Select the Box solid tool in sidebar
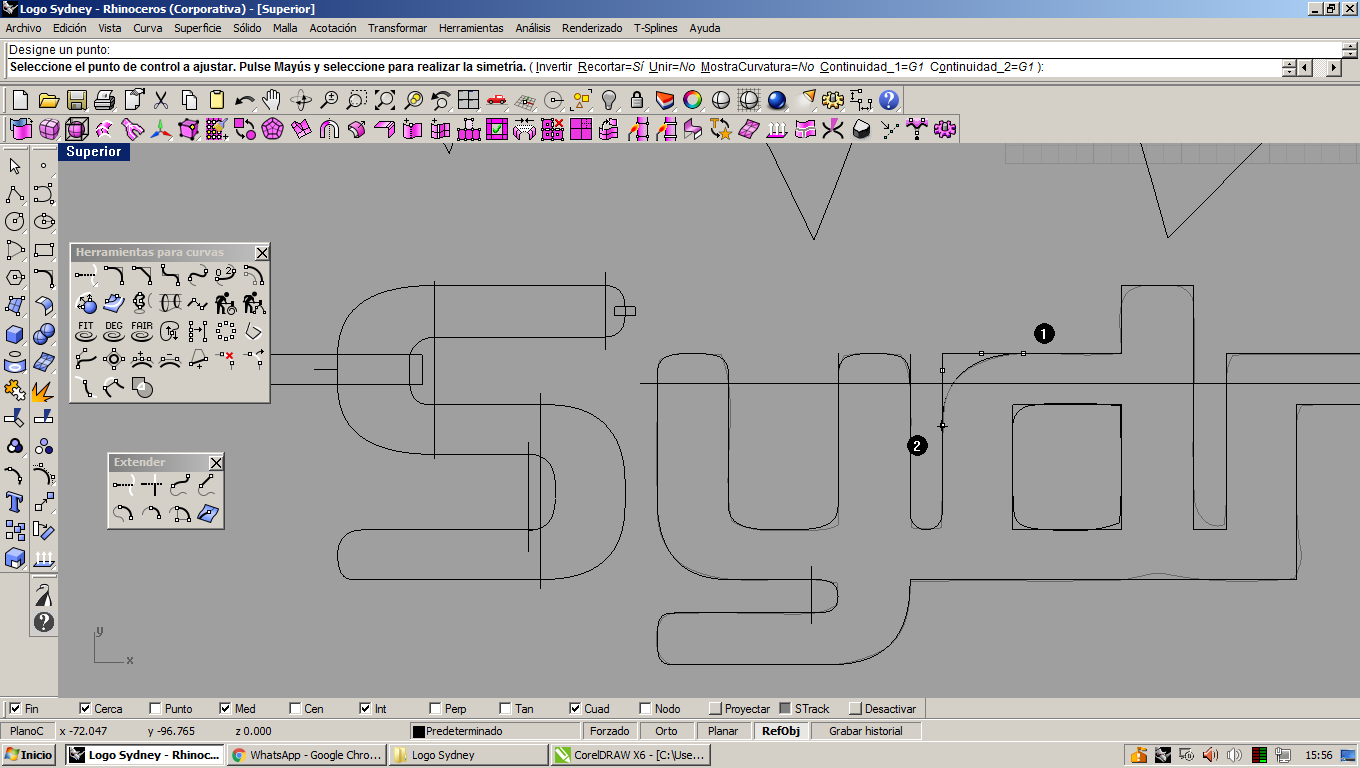This screenshot has height=768, width=1360. [15, 334]
